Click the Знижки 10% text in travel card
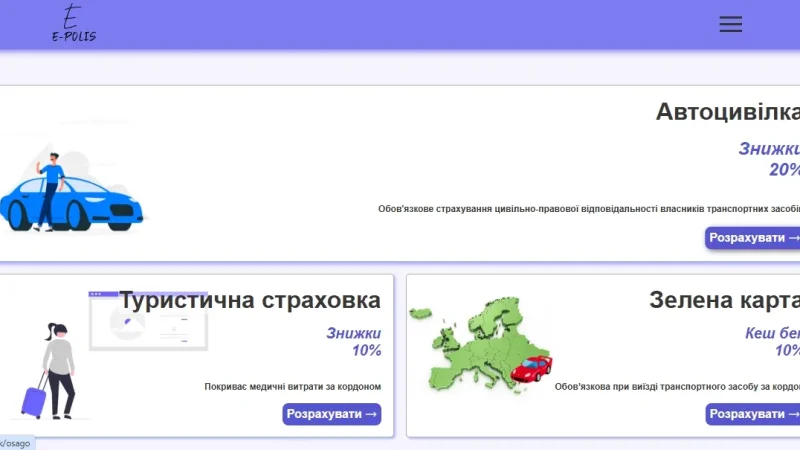Image resolution: width=800 pixels, height=450 pixels. [354, 342]
